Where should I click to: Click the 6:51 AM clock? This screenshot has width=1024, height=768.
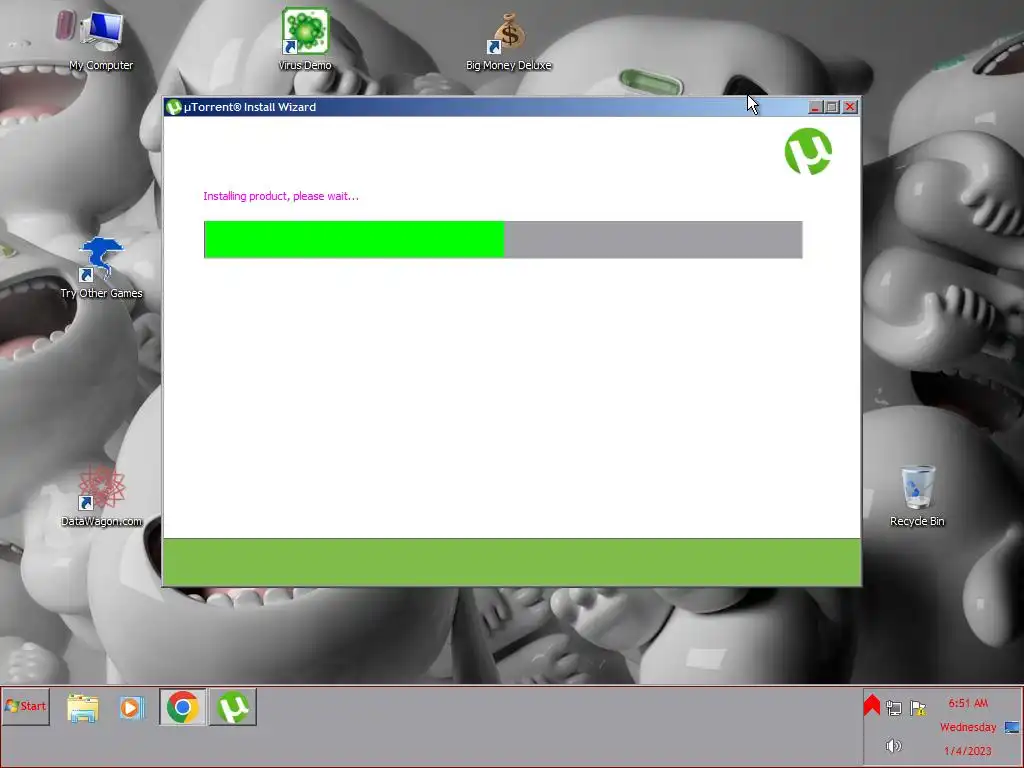coord(968,703)
